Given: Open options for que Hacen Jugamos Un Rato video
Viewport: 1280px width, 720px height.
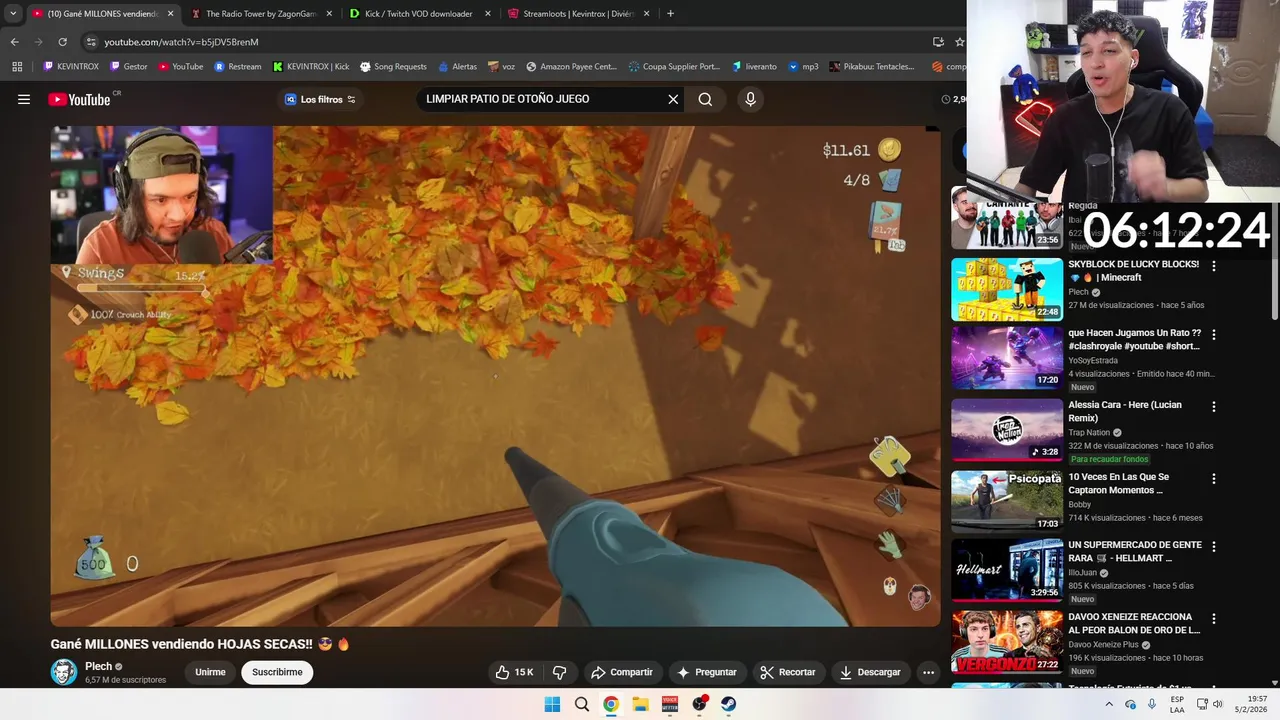Looking at the screenshot, I should 1214,335.
